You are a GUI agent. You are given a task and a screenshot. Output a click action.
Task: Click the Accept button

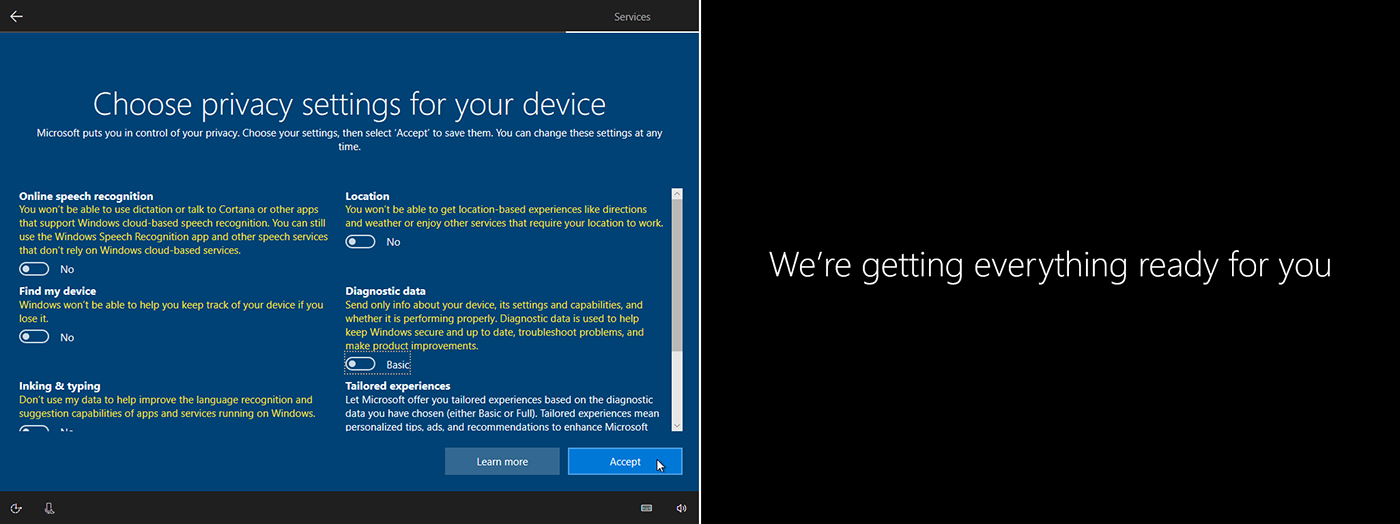click(x=625, y=461)
